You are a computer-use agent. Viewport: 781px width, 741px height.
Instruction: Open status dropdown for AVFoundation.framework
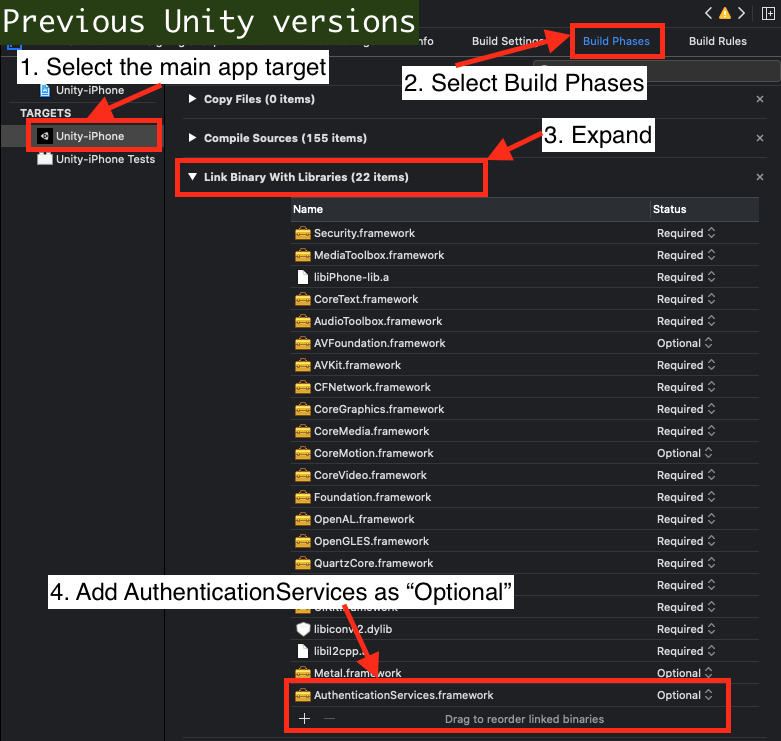[x=684, y=343]
